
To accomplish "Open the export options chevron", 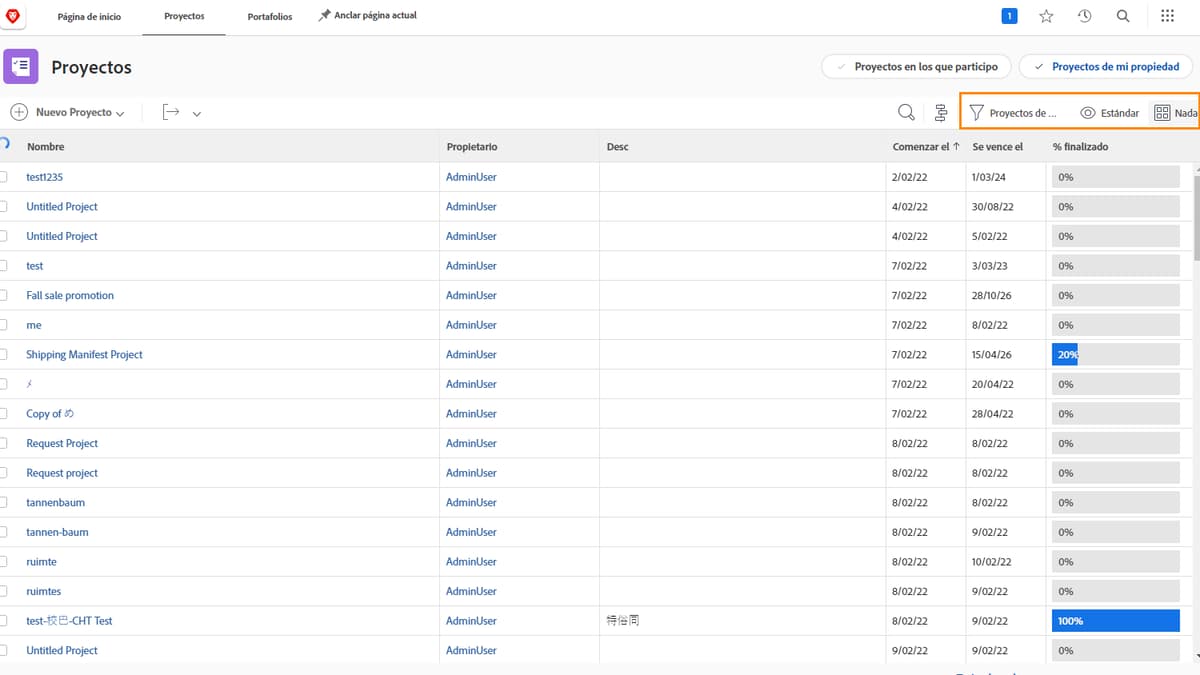I will [196, 112].
